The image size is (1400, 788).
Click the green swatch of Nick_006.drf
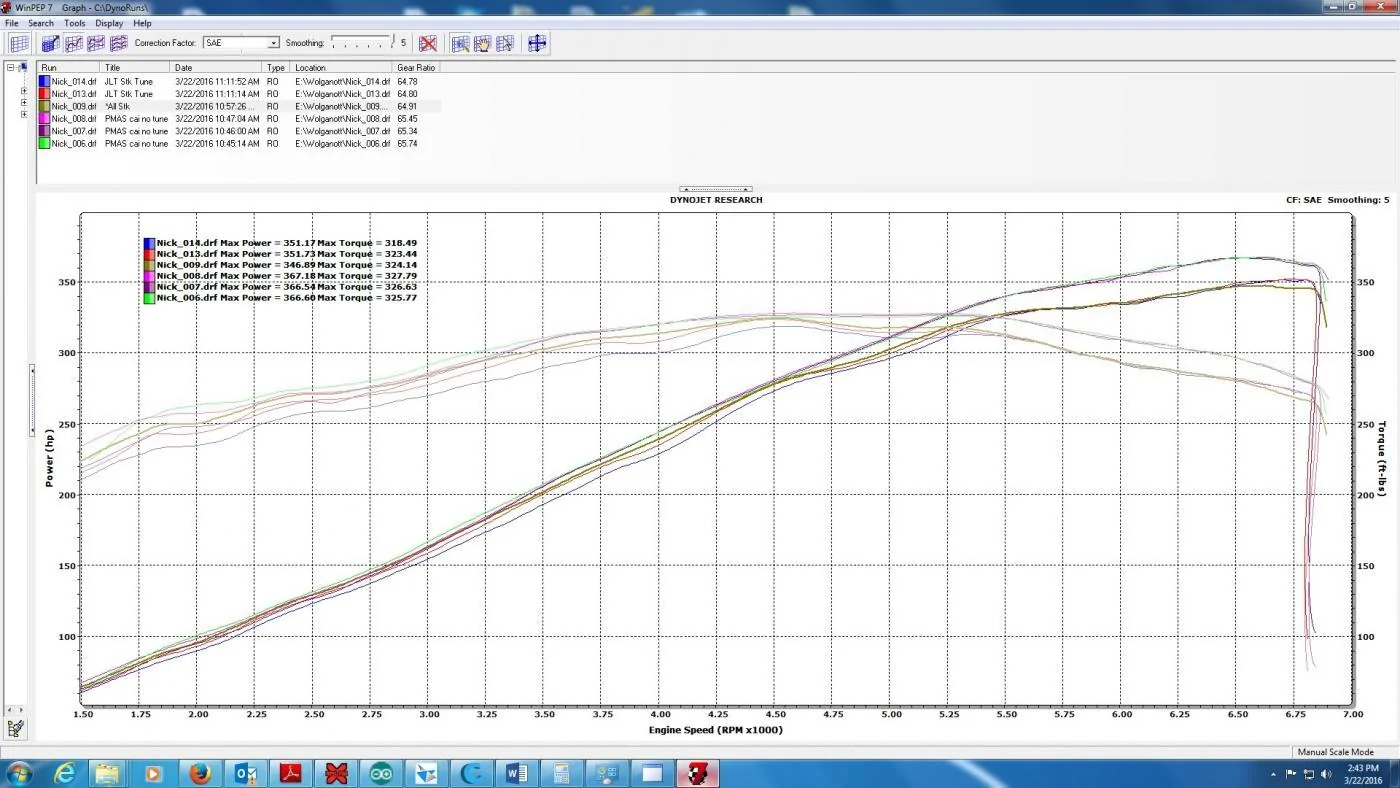(x=44, y=144)
